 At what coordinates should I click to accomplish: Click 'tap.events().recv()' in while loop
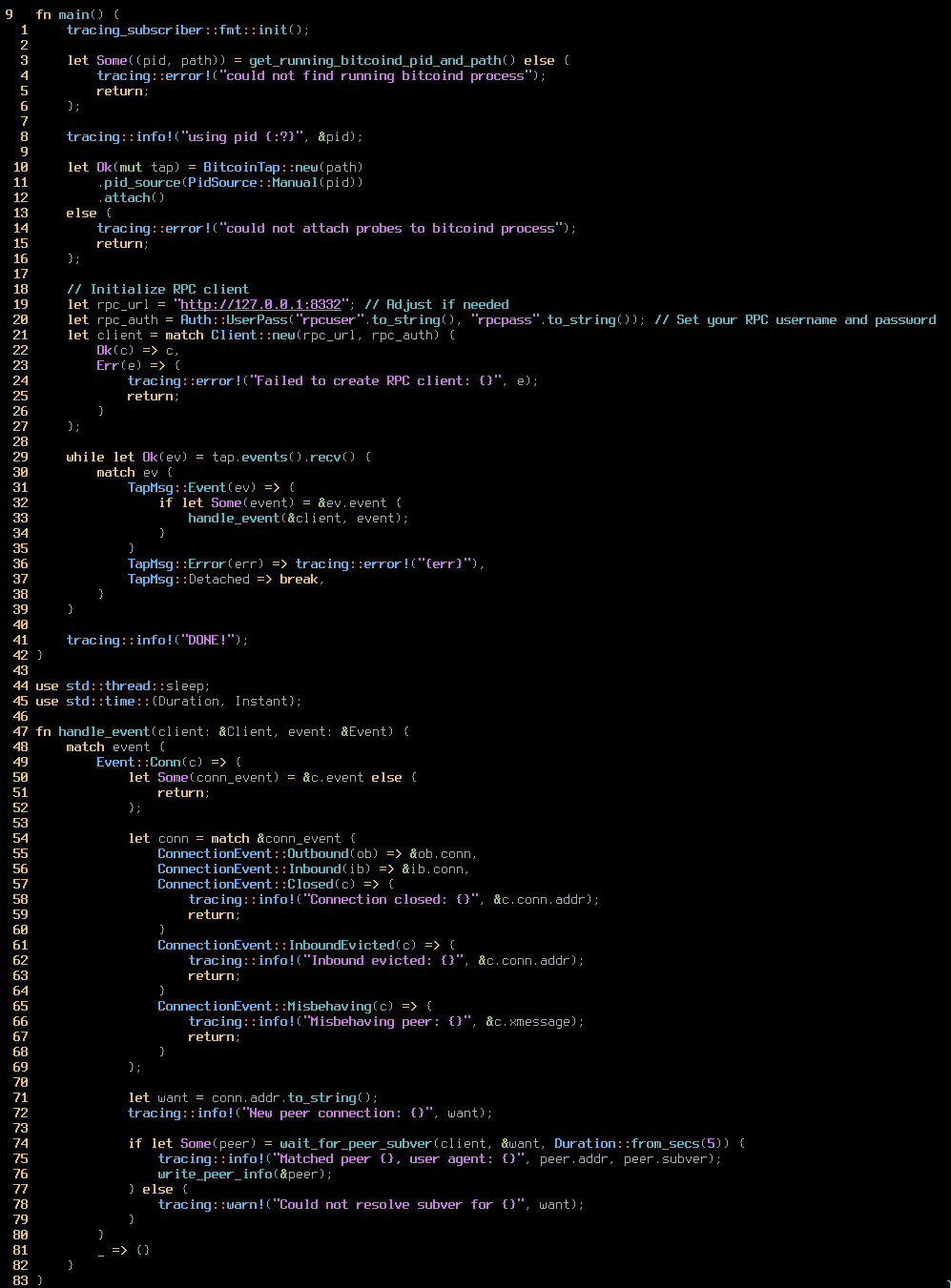point(283,457)
